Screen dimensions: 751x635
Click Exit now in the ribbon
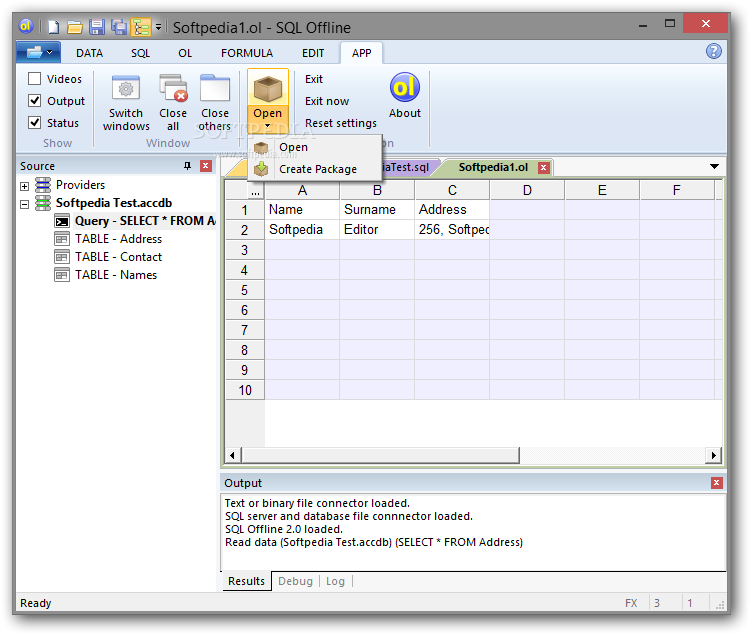pyautogui.click(x=327, y=101)
